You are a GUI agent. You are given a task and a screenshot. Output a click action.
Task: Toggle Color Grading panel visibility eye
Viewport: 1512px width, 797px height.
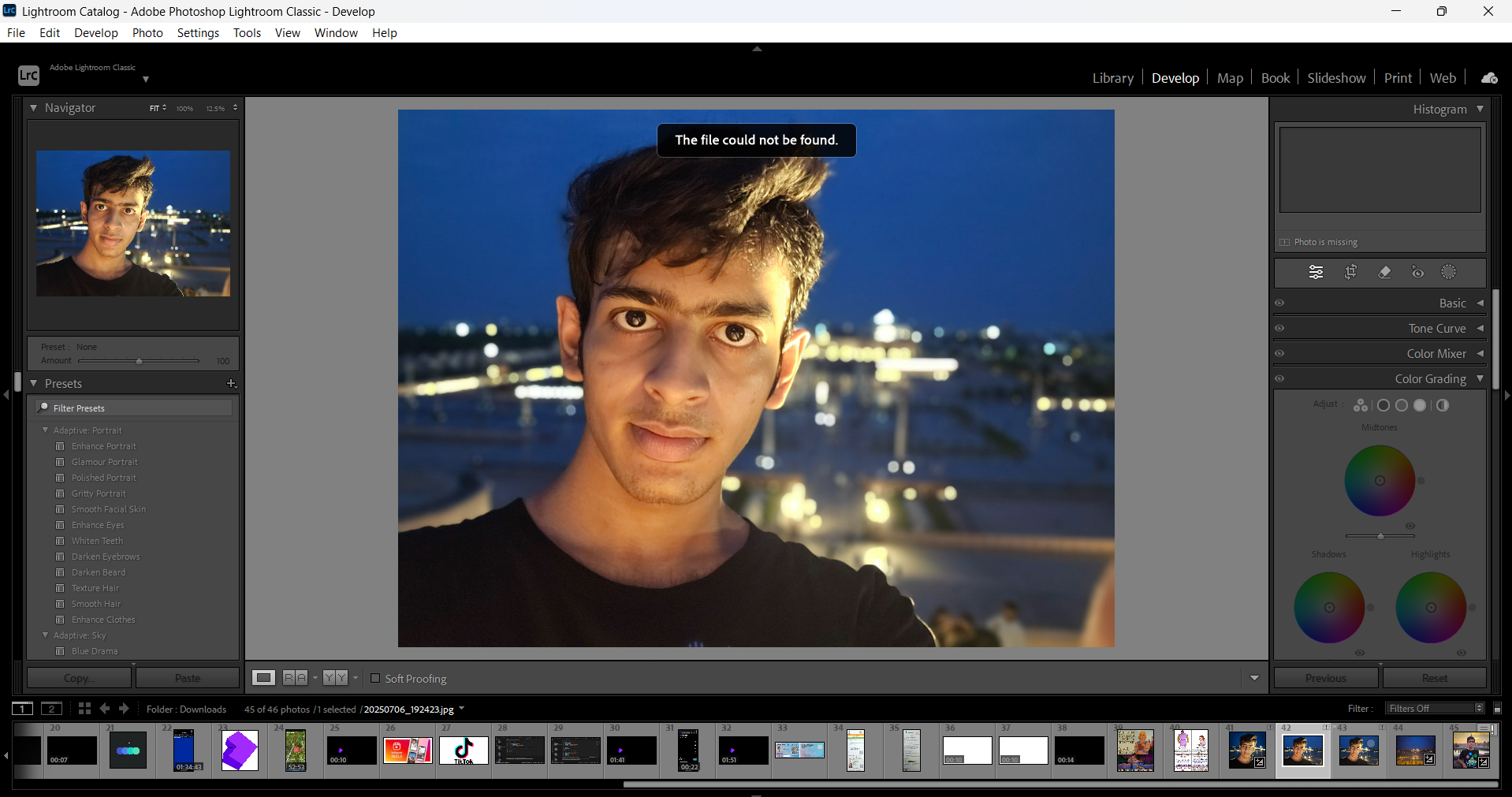pos(1279,378)
